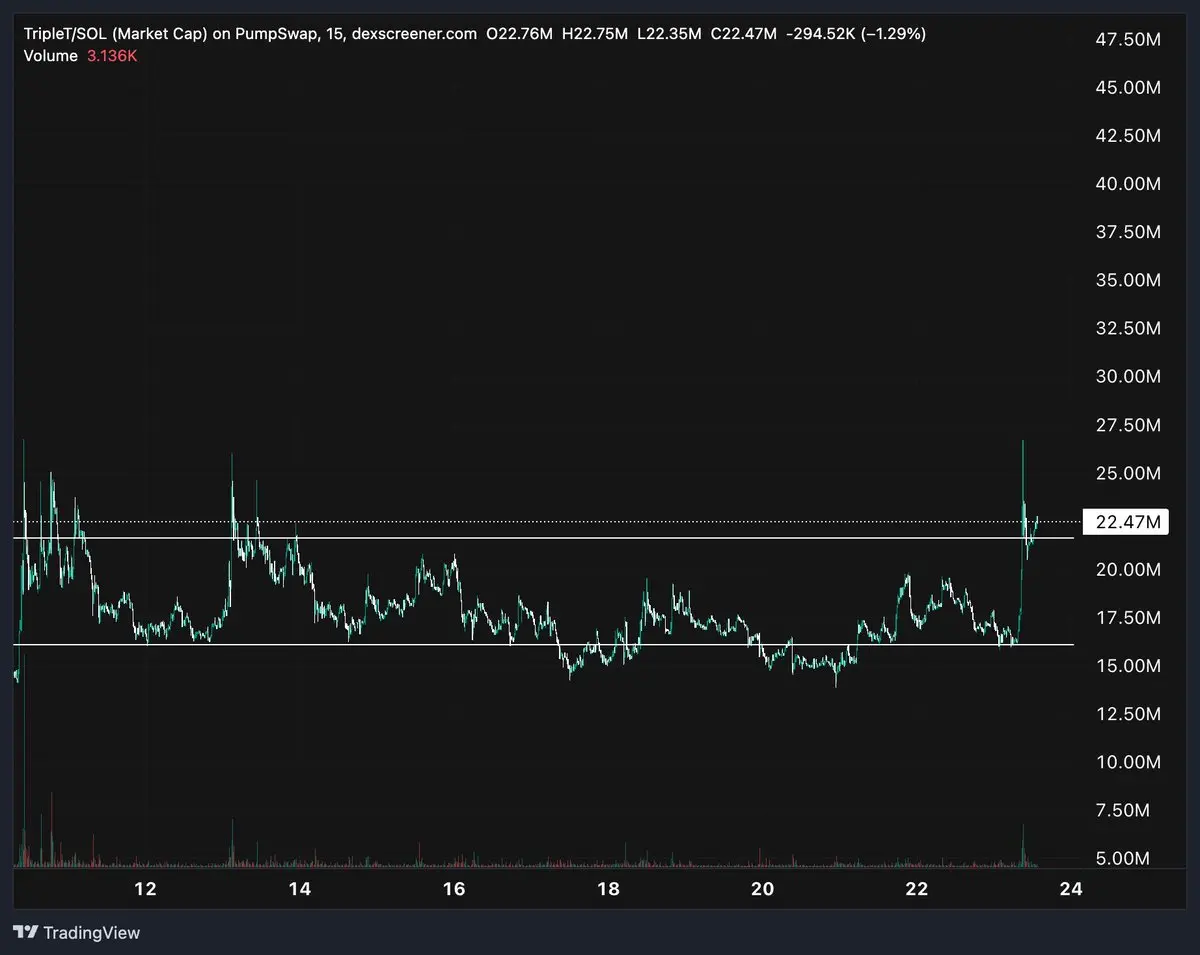Click the Volume indicator label
Screen dimensions: 1200x955
click(x=50, y=56)
